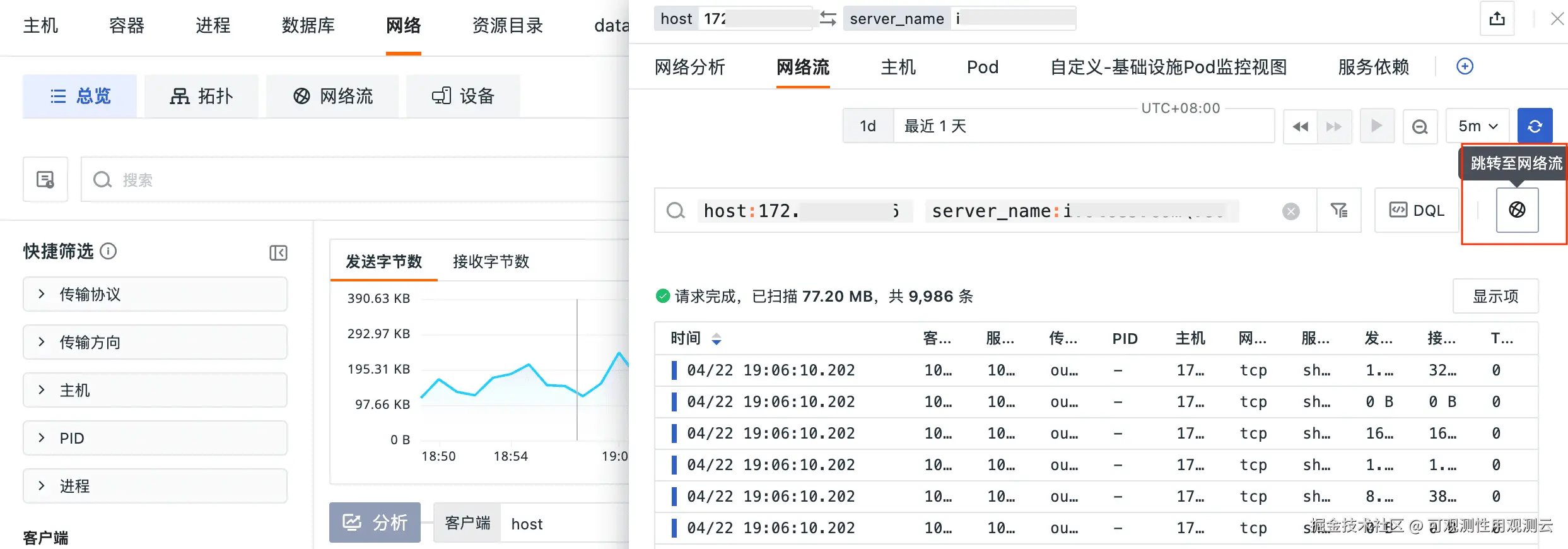This screenshot has width=1568, height=549.
Task: Clear the search filter query
Action: coord(1290,211)
